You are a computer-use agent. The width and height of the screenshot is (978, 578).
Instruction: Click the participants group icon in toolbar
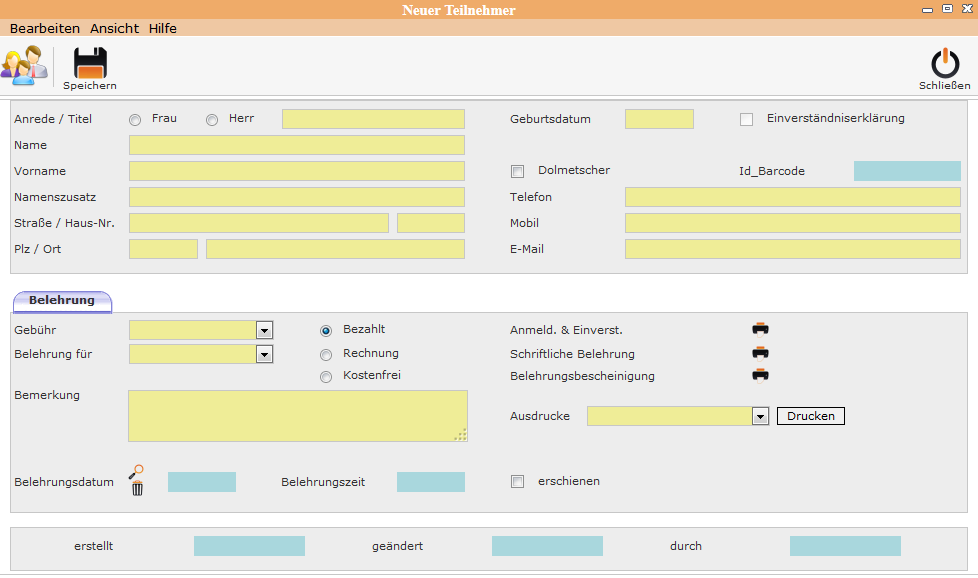[x=24, y=64]
